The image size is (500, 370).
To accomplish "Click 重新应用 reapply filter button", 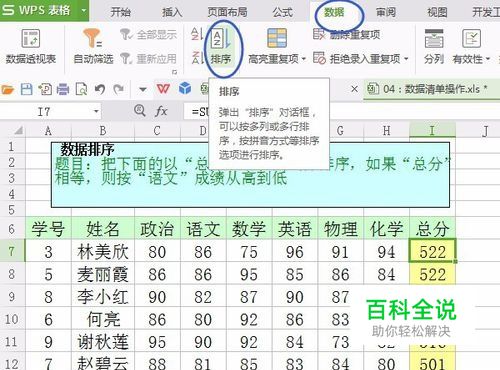I will tap(149, 59).
